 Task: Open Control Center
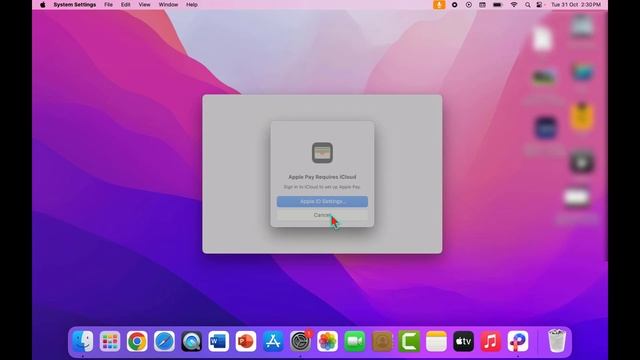tap(539, 5)
